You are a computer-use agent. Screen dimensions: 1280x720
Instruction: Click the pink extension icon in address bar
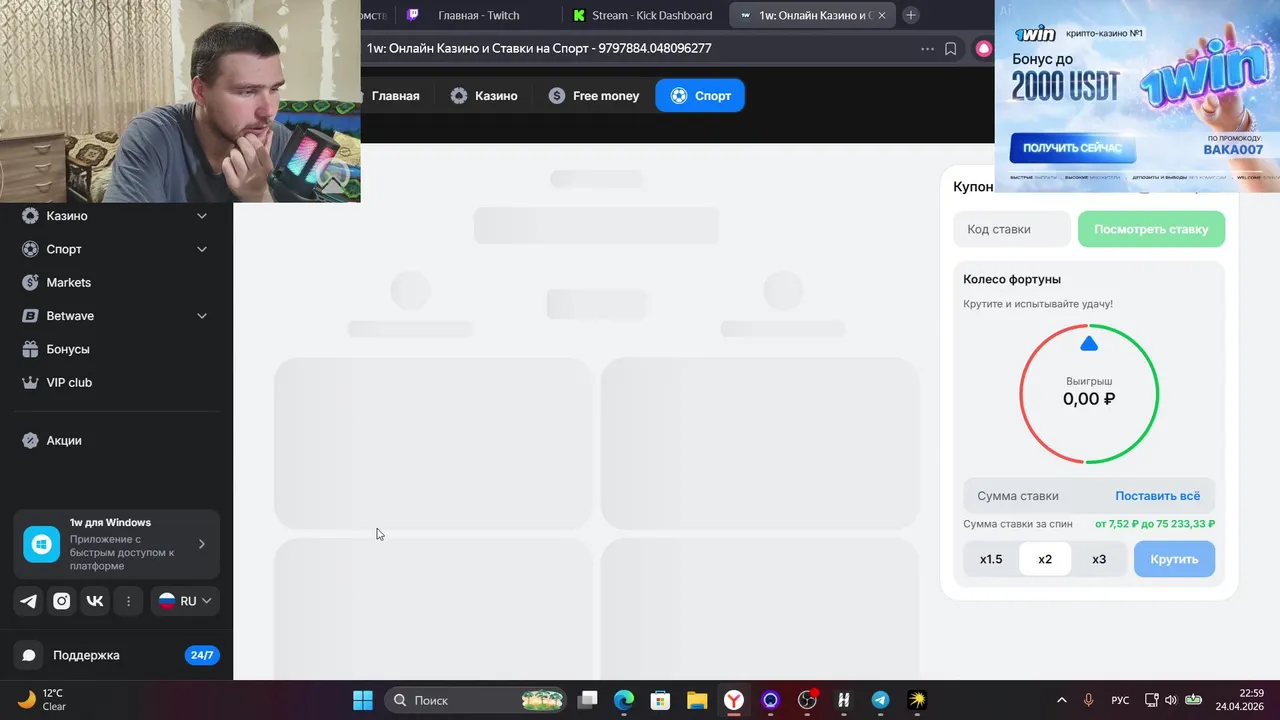(984, 48)
